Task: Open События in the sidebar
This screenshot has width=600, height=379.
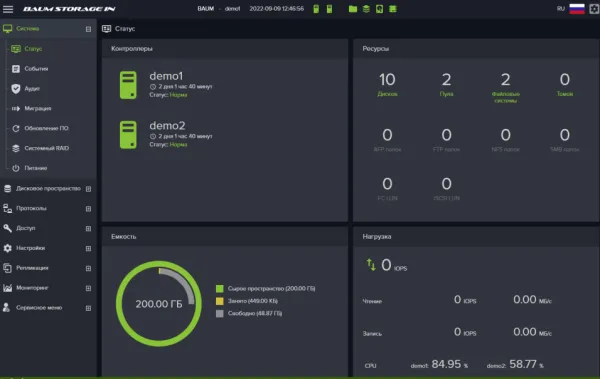Action: (36, 69)
